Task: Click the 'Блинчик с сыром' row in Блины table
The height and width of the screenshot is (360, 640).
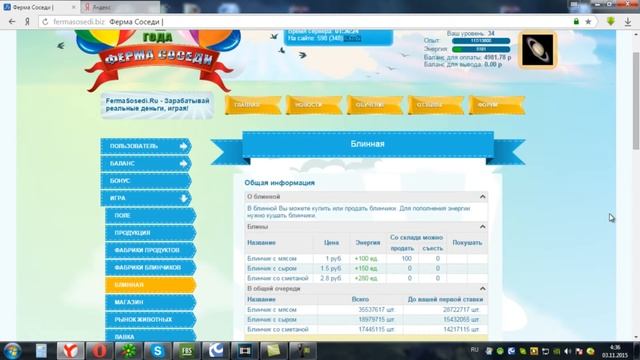Action: 366,269
